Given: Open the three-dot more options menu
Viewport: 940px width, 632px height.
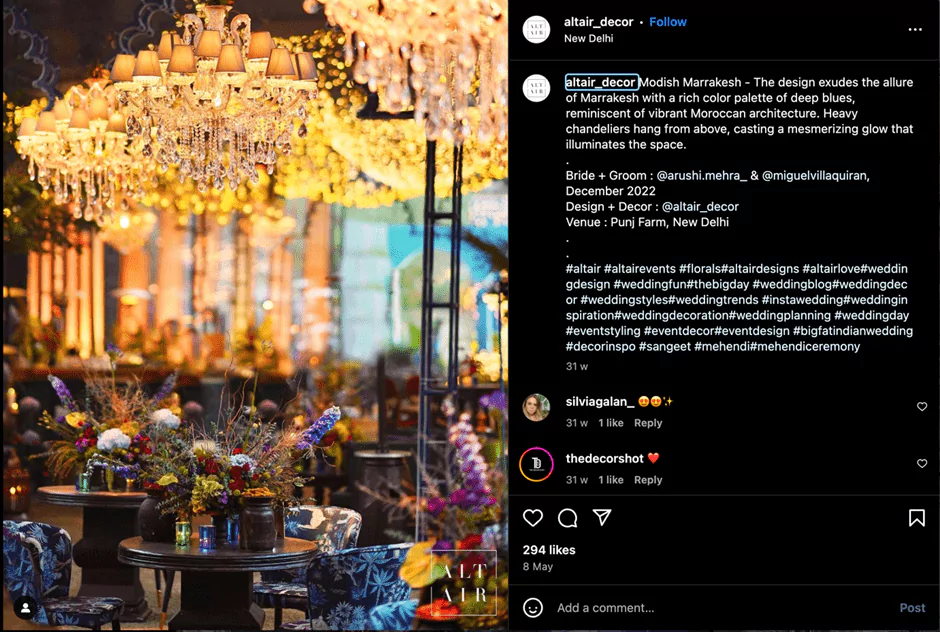Looking at the screenshot, I should [x=915, y=29].
